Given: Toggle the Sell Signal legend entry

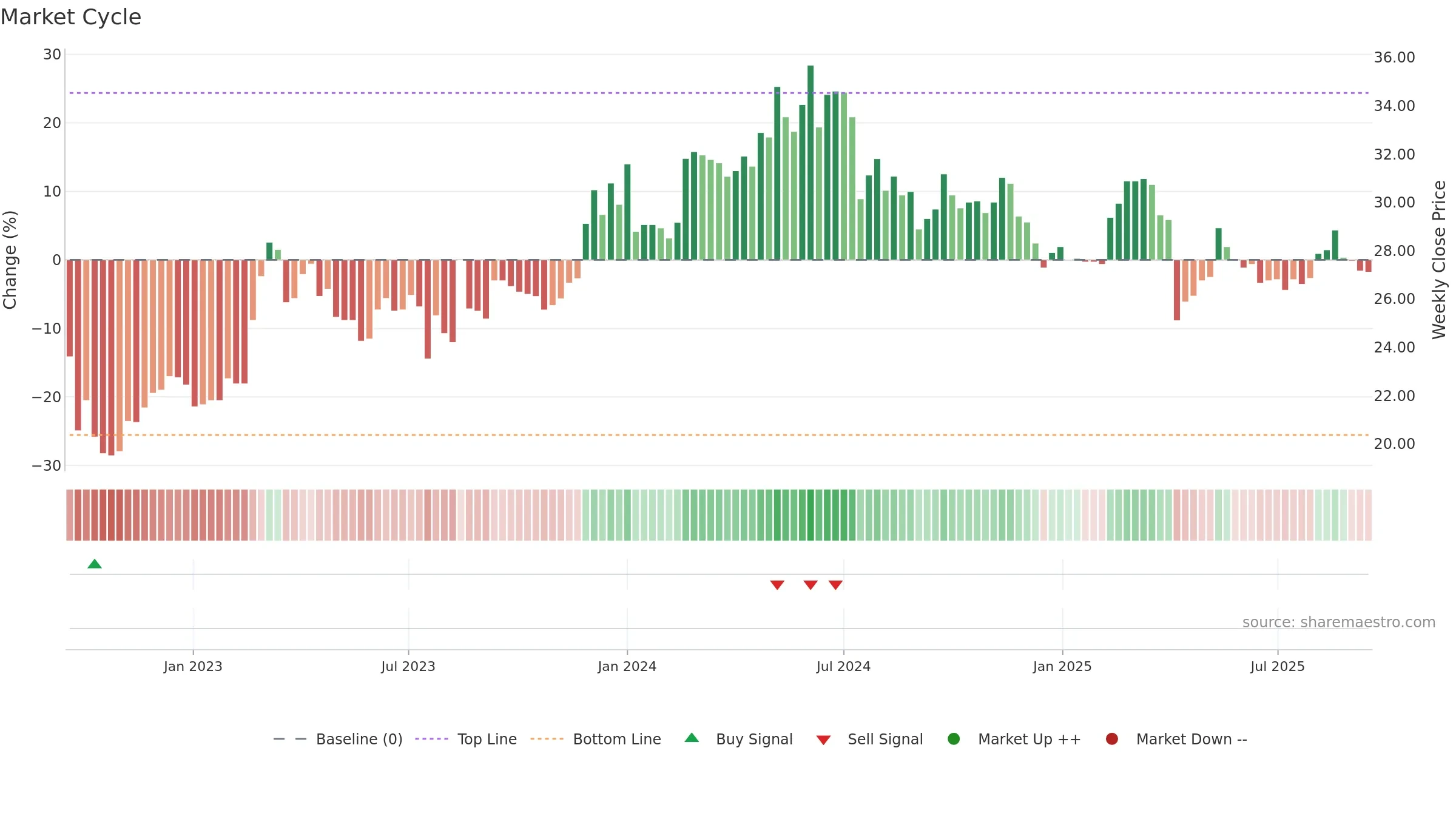Looking at the screenshot, I should coord(869,740).
